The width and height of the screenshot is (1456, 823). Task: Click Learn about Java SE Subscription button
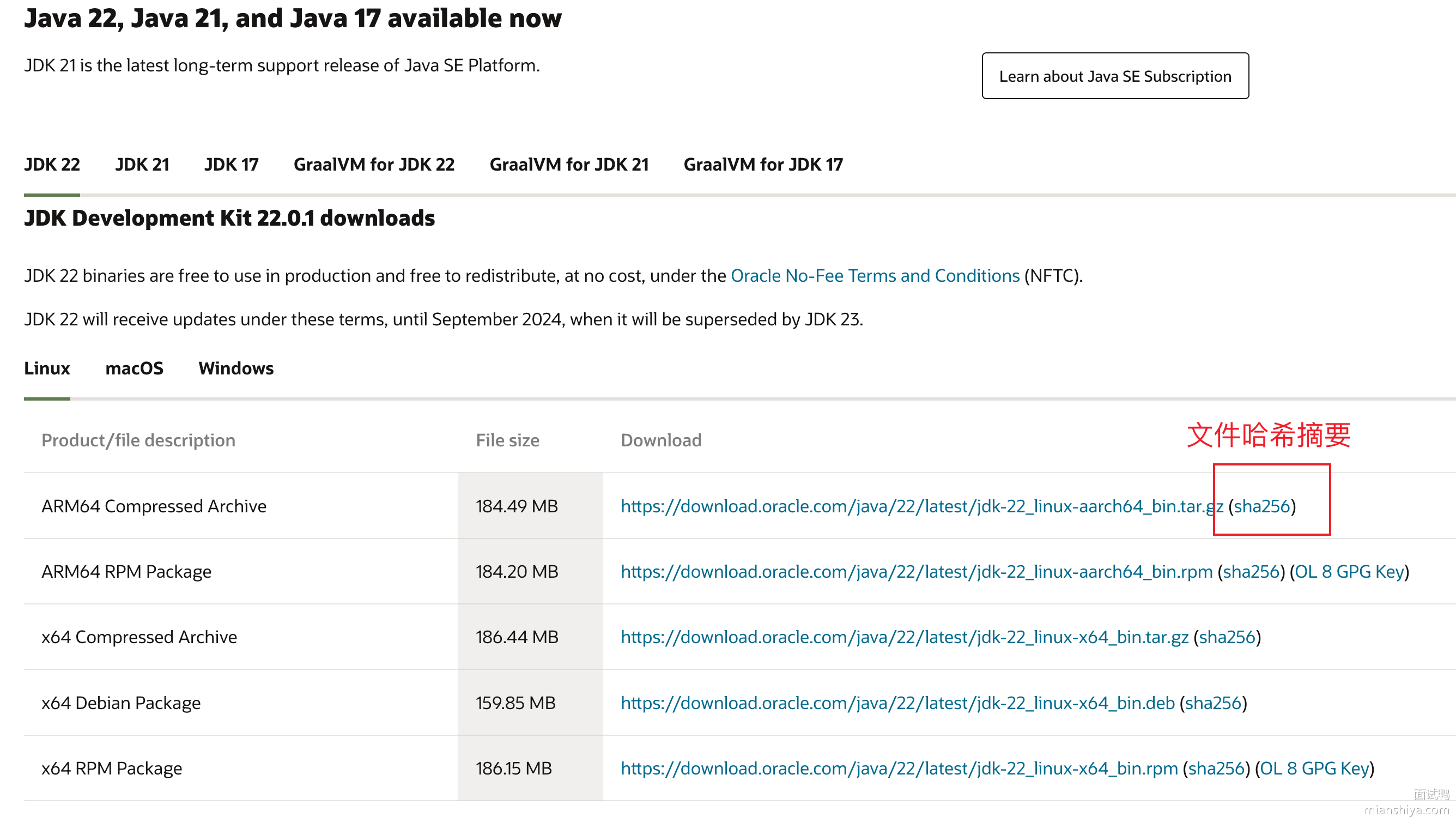[x=1114, y=76]
